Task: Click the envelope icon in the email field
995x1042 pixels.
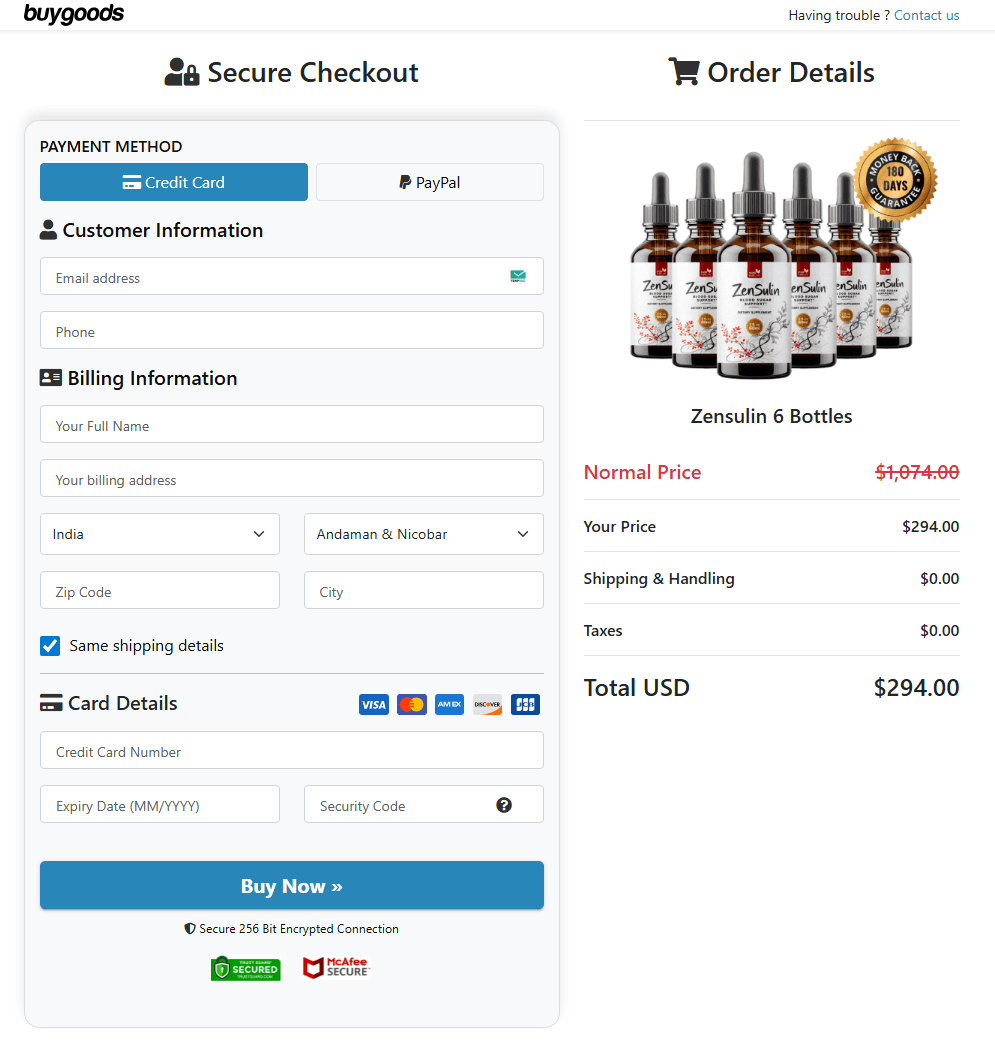Action: coord(518,276)
